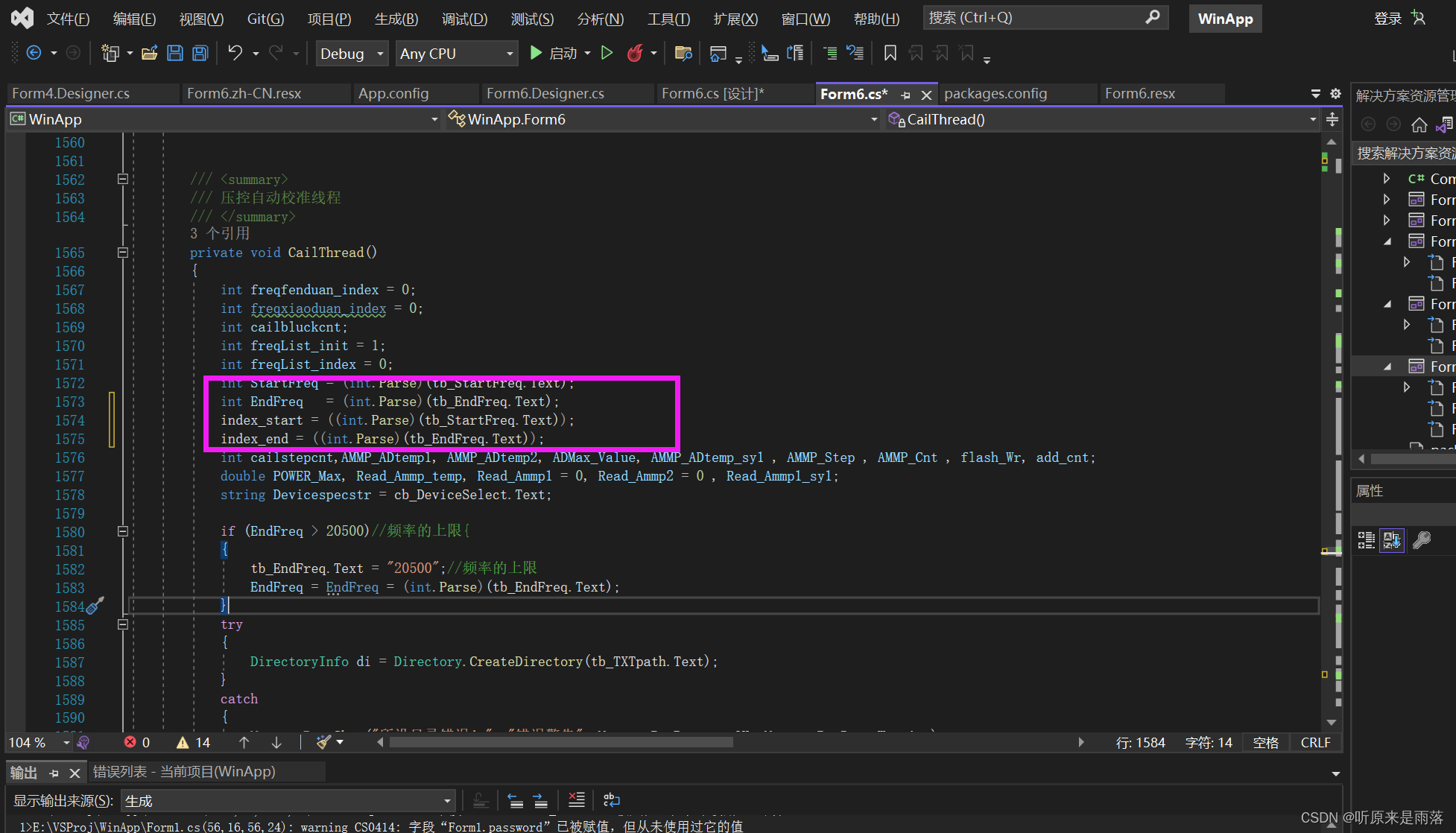This screenshot has height=833, width=1456.
Task: Click the Save All toolbar icon
Action: [x=200, y=53]
